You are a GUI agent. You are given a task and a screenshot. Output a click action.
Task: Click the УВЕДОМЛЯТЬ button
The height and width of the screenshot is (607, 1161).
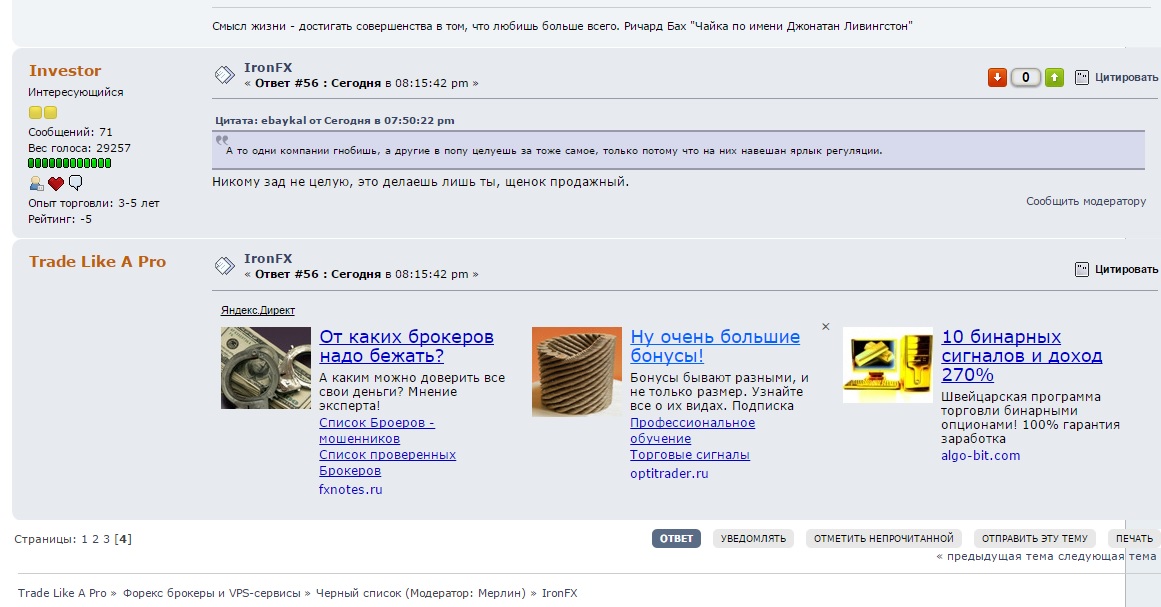753,538
